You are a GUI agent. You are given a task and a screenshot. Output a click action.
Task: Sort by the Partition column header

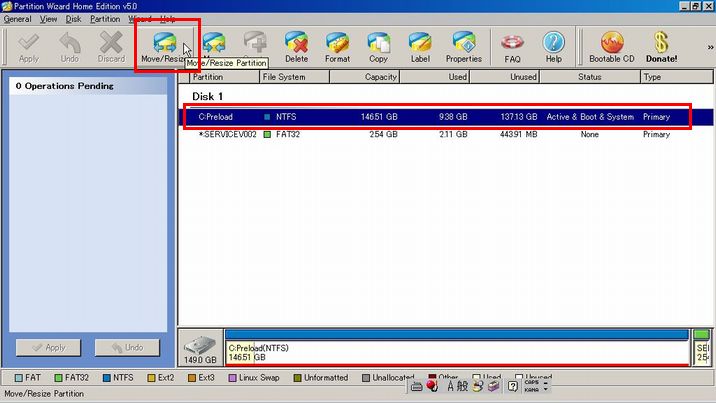tap(224, 77)
